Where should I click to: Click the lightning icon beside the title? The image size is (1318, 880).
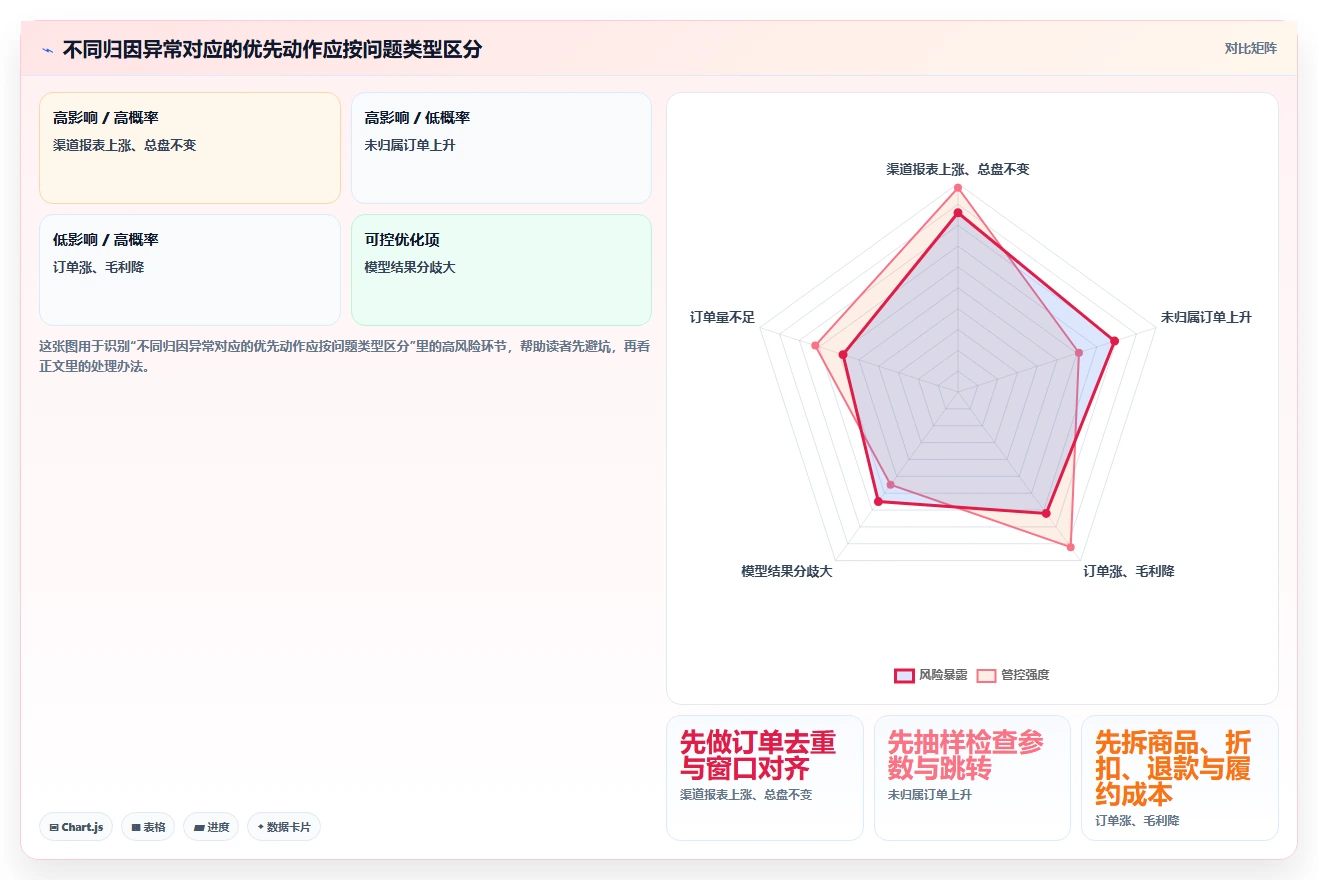click(47, 49)
